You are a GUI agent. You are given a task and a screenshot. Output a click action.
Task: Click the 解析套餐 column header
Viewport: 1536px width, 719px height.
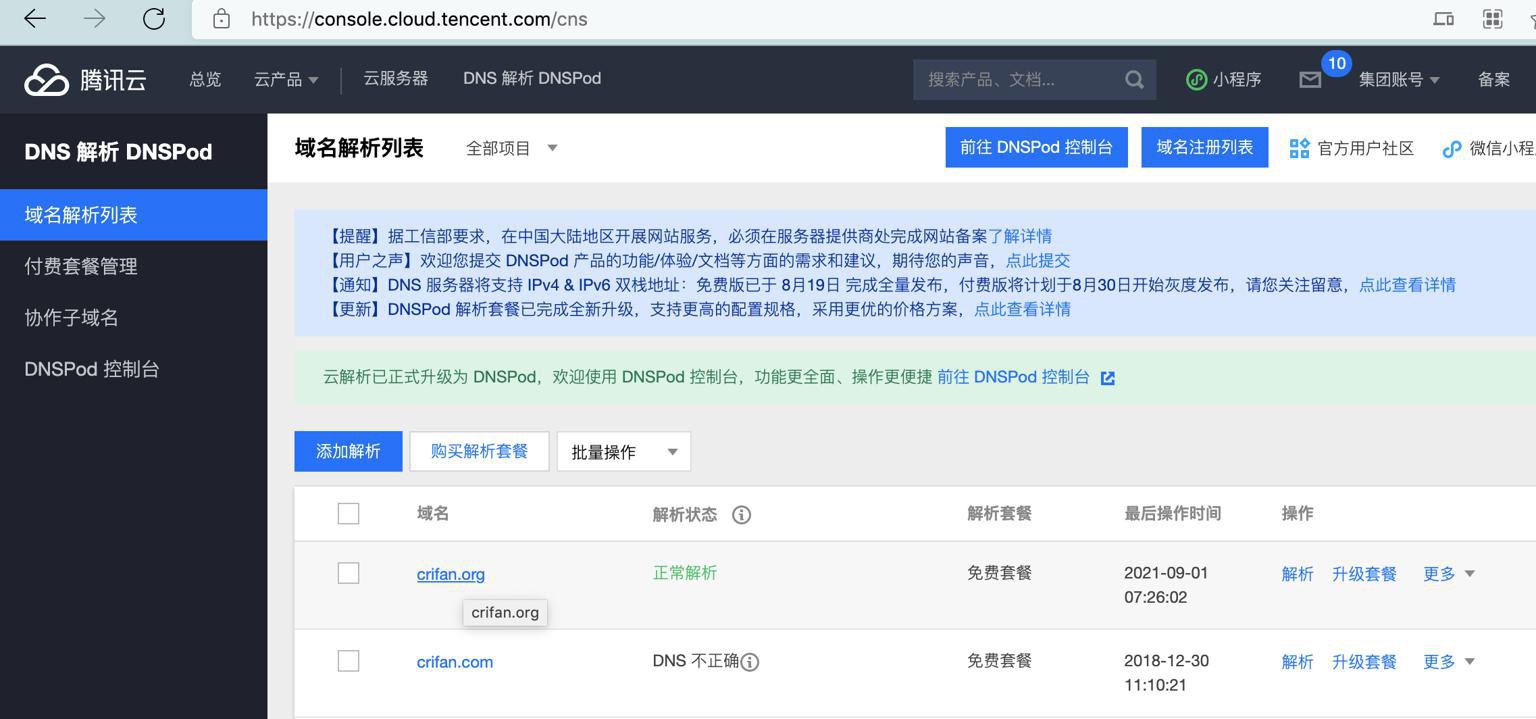(999, 513)
